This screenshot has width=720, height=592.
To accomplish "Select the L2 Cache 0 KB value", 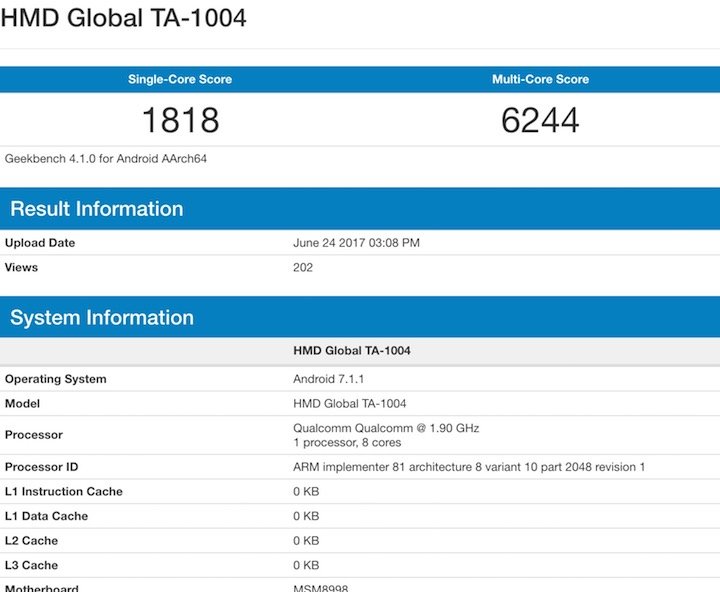I will coord(306,541).
